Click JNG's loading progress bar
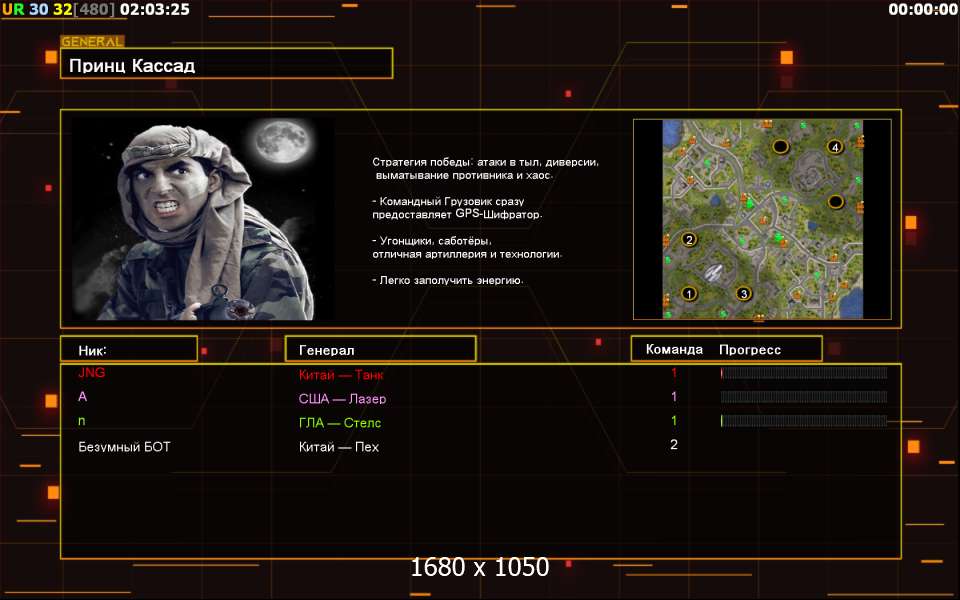960x600 pixels. pos(803,373)
